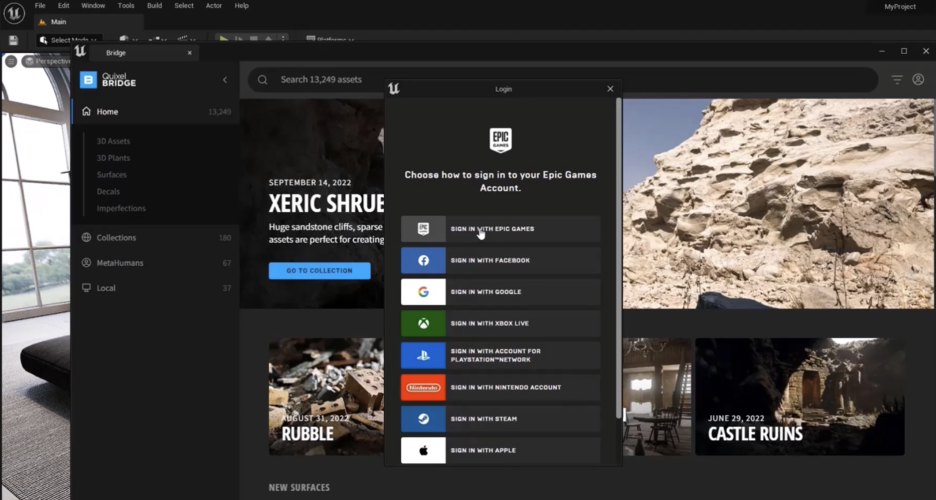Screen dimensions: 936x500
Task: Click the Steam sign-in icon
Action: point(423,419)
